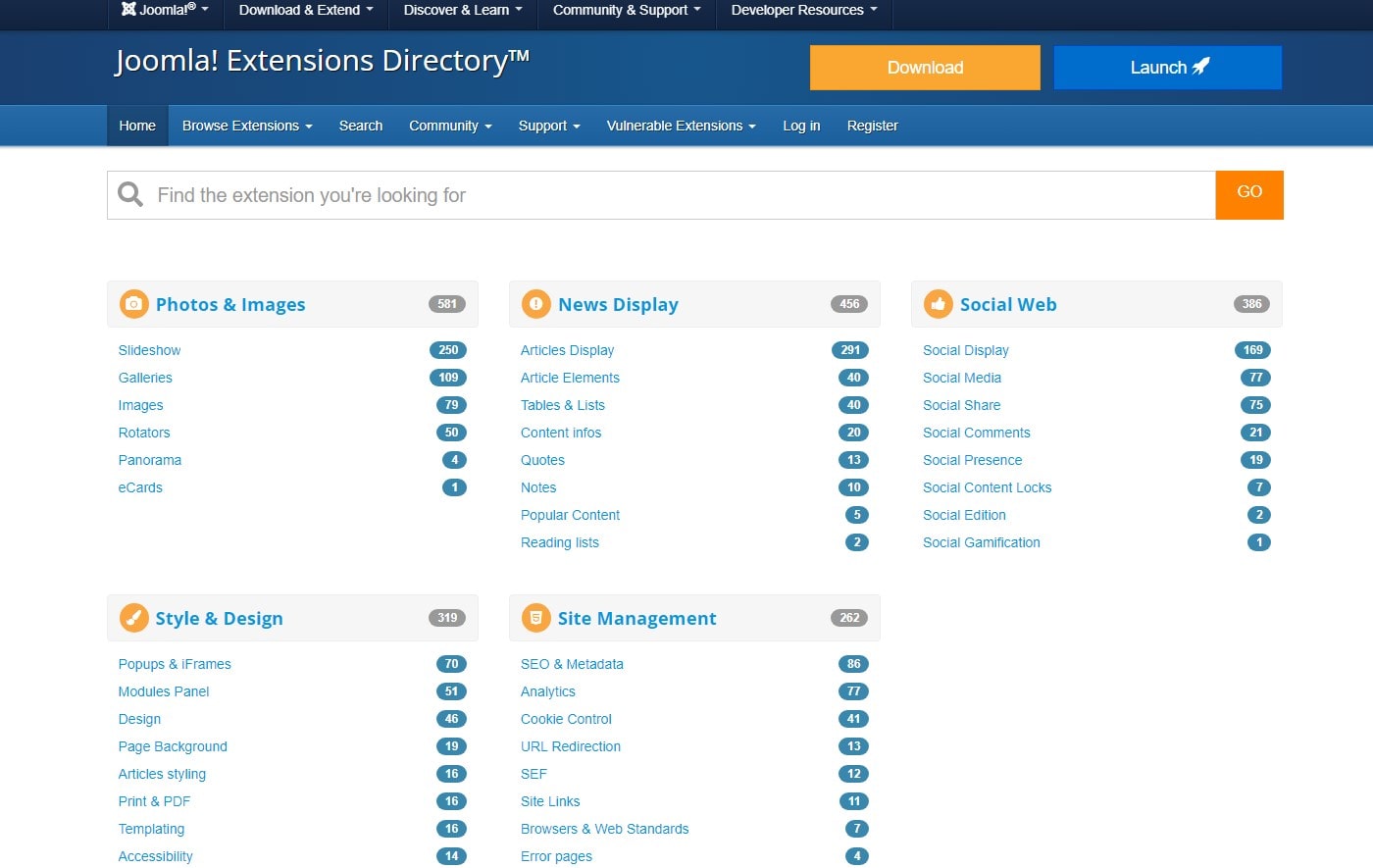The height and width of the screenshot is (868, 1373).
Task: Open the Slideshow subcategory
Action: [149, 350]
